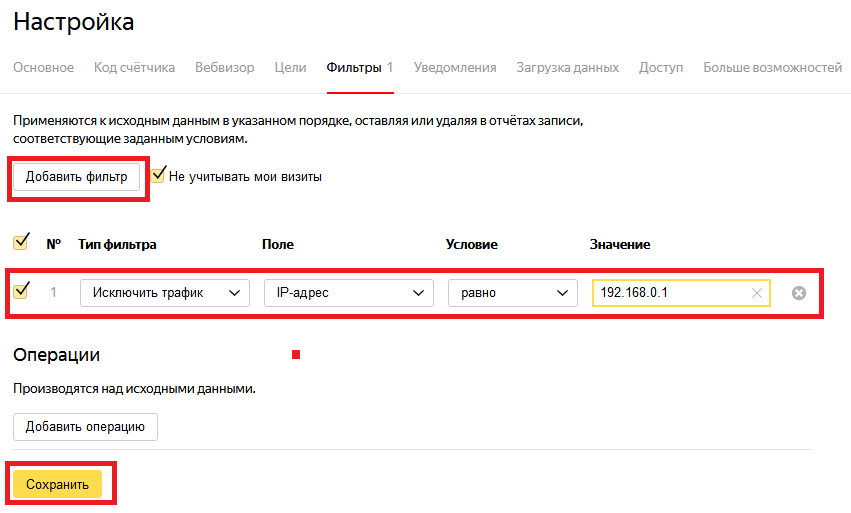
Task: Open 'Больше возможностей' tab
Action: [x=772, y=68]
